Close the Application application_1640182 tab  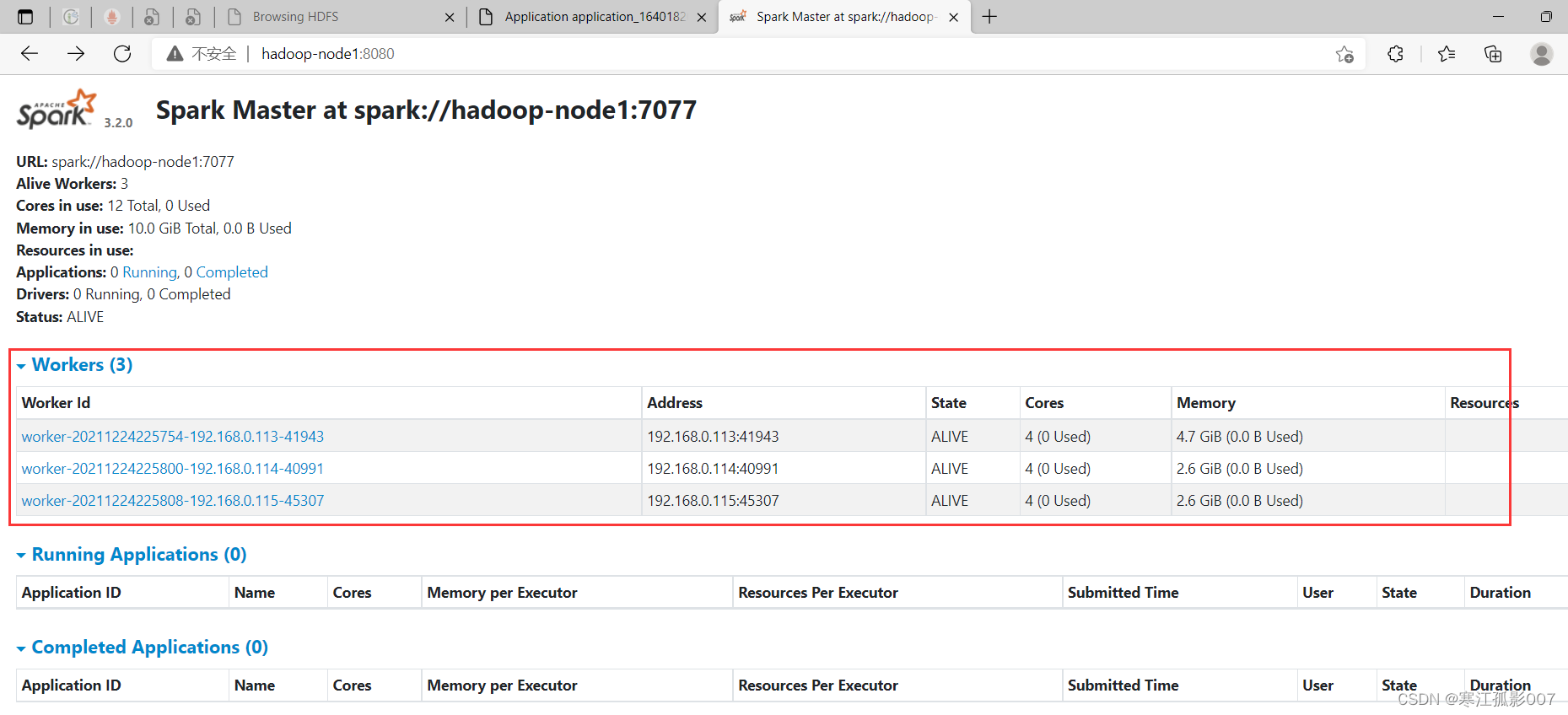pyautogui.click(x=702, y=17)
